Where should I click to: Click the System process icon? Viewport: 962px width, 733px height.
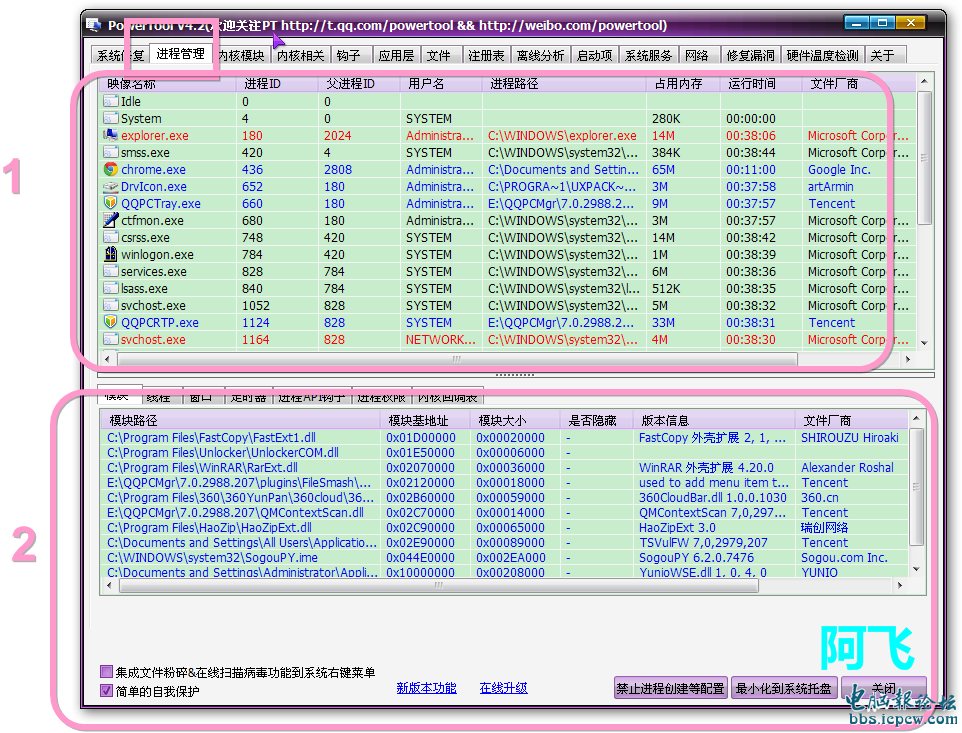110,118
